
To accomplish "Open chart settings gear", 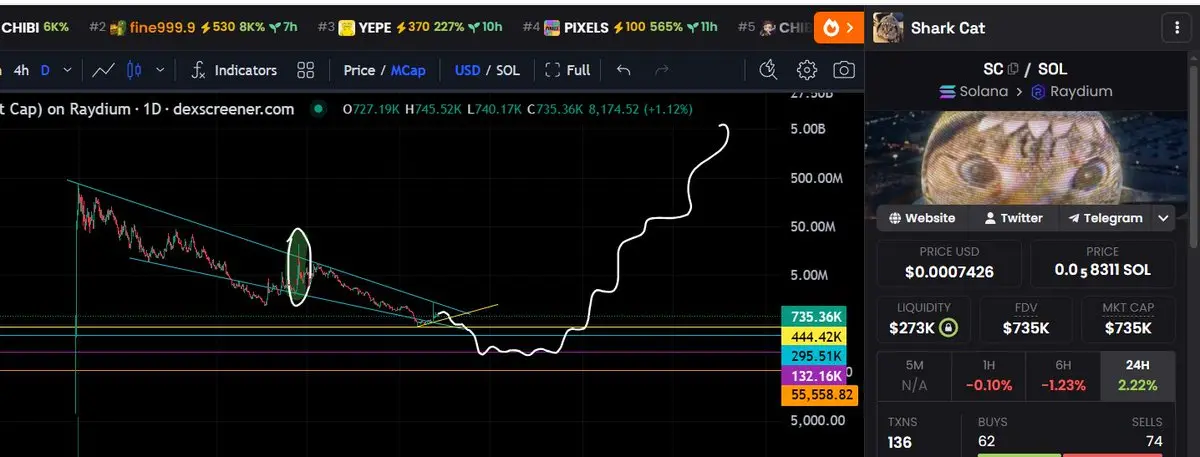I will coord(807,70).
